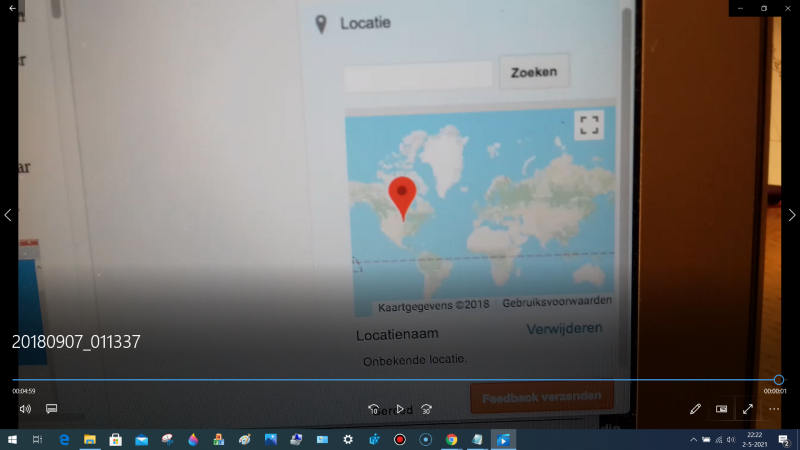
Task: Open the Photos app from the taskbar
Action: 270,439
